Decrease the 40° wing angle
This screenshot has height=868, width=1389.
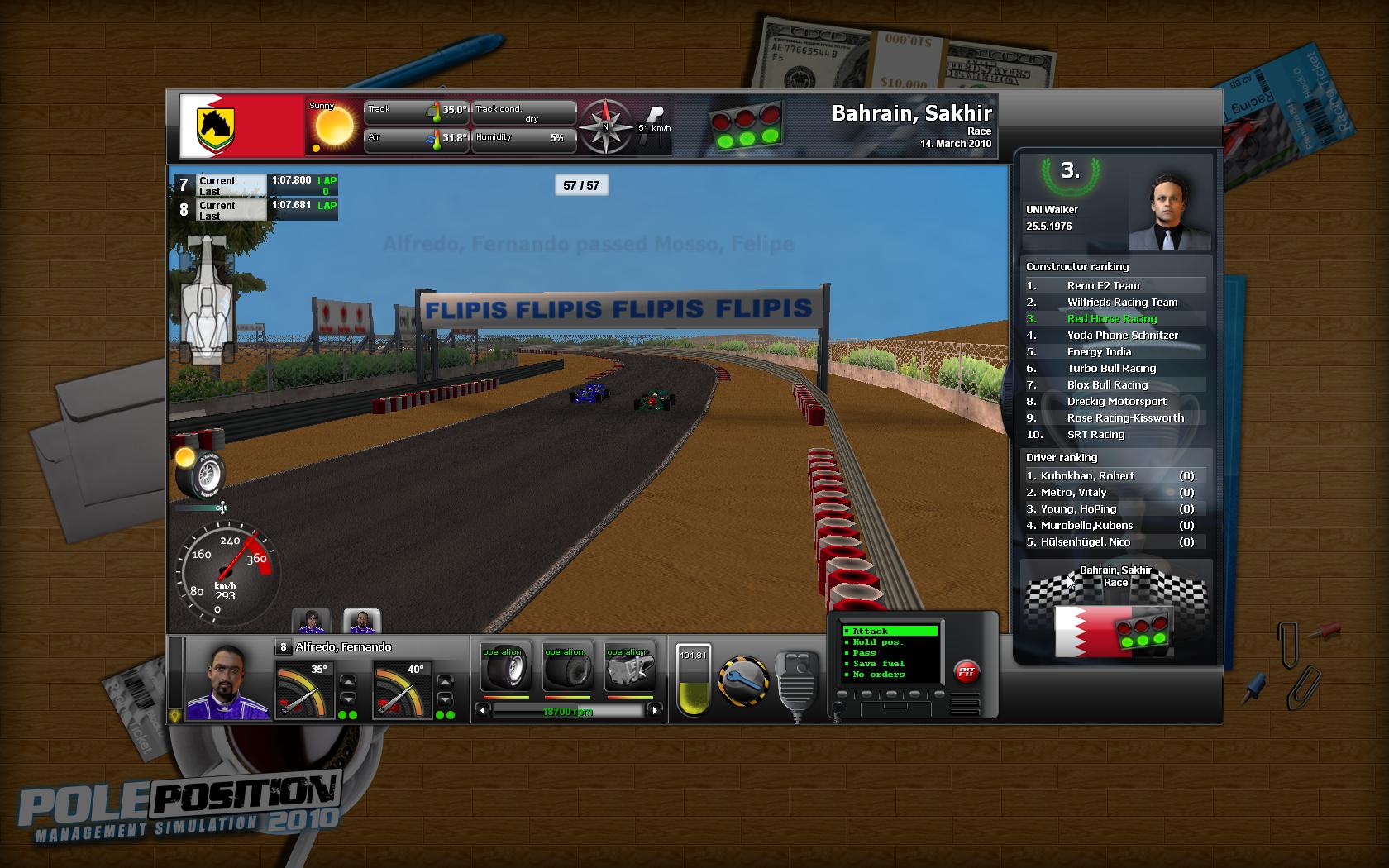tap(445, 699)
